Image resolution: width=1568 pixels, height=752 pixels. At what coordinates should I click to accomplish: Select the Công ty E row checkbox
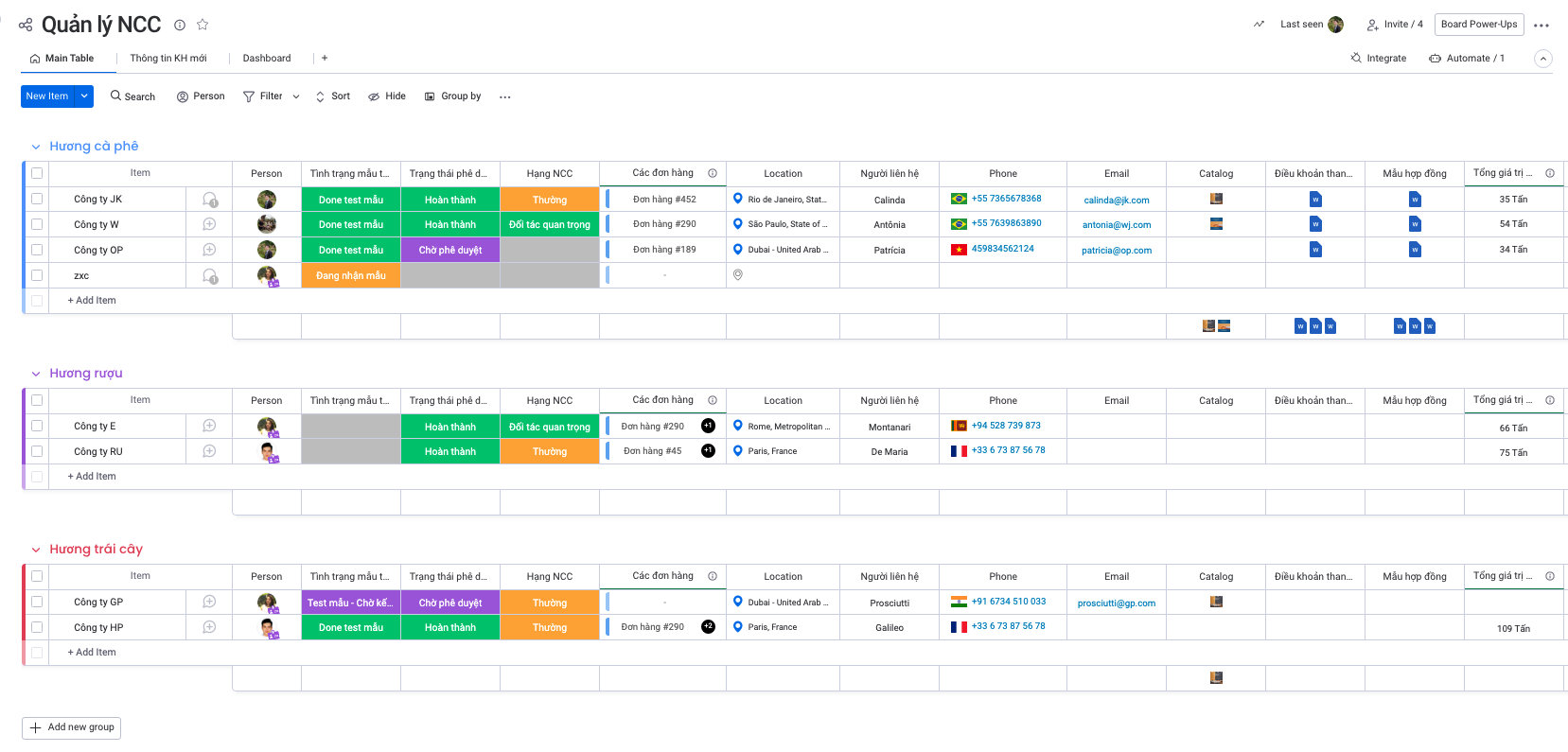[x=37, y=427]
